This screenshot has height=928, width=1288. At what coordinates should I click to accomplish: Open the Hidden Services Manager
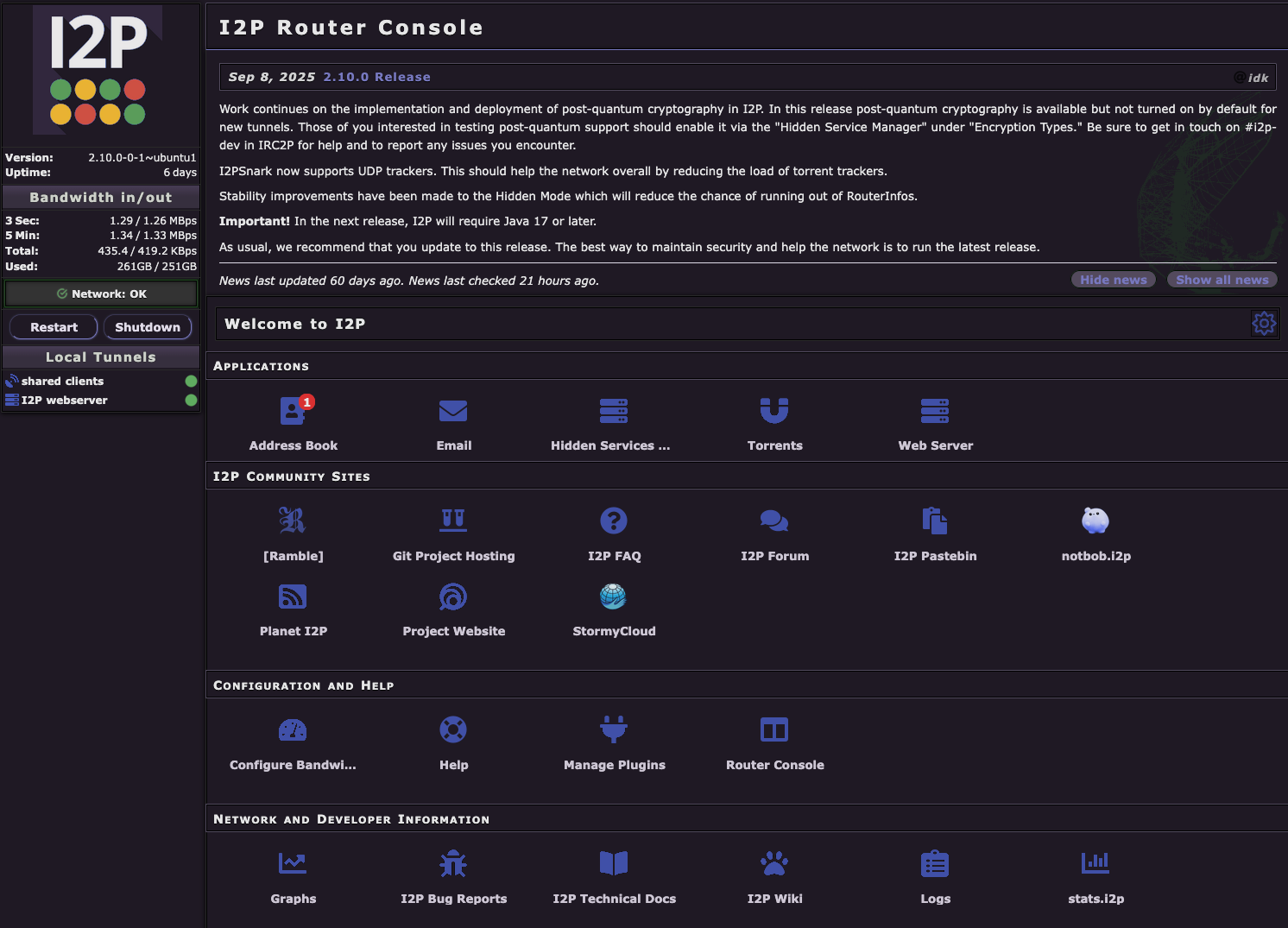point(614,421)
